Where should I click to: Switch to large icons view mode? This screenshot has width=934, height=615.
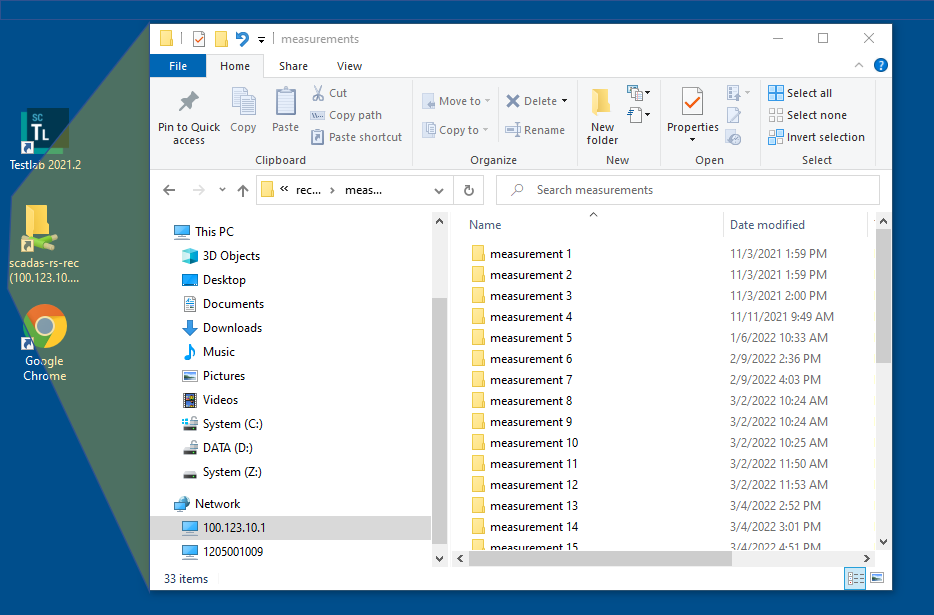[x=877, y=578]
